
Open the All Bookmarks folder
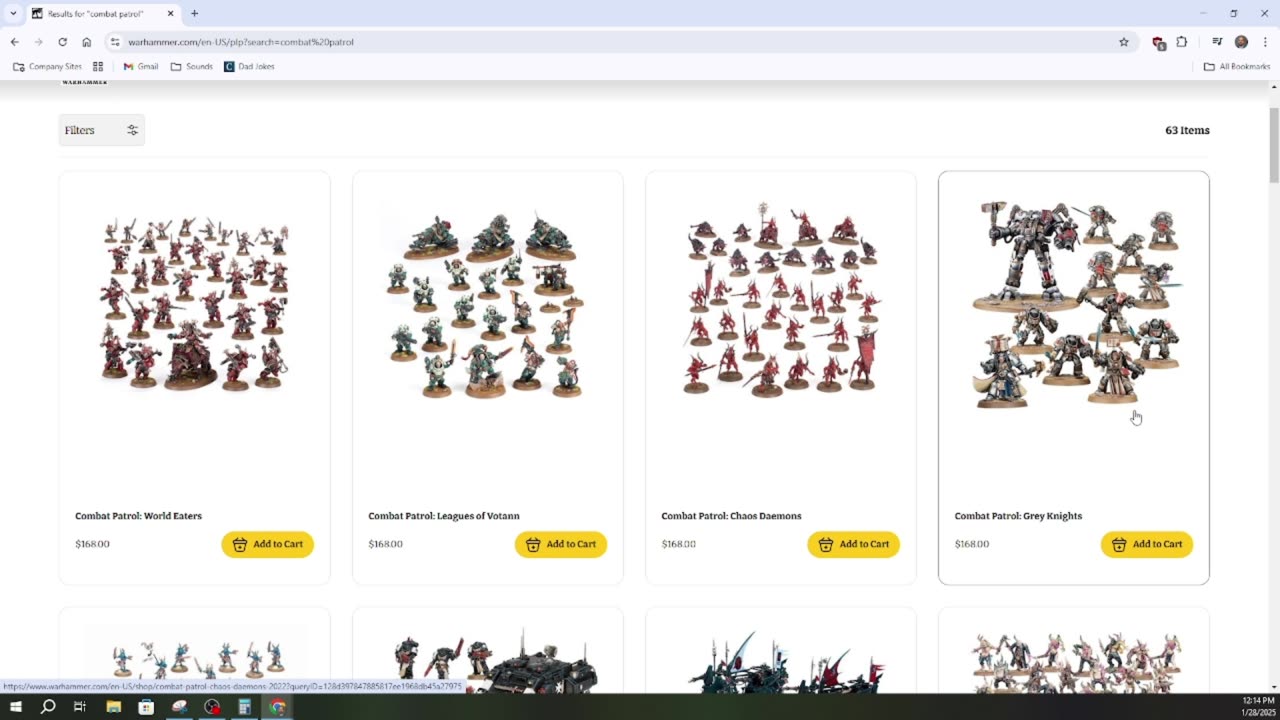point(1237,66)
